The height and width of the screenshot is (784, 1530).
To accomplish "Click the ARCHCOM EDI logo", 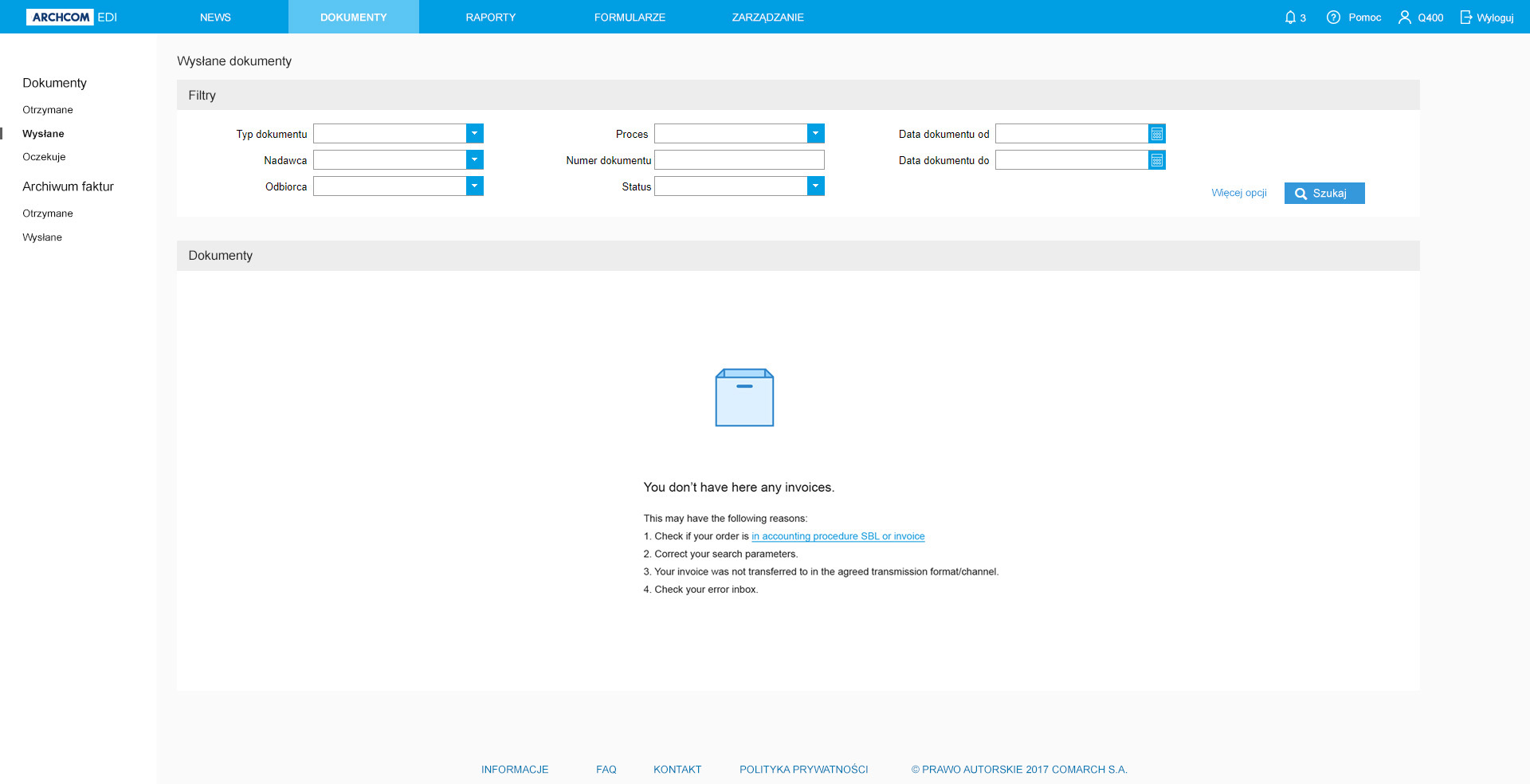I will click(x=72, y=17).
